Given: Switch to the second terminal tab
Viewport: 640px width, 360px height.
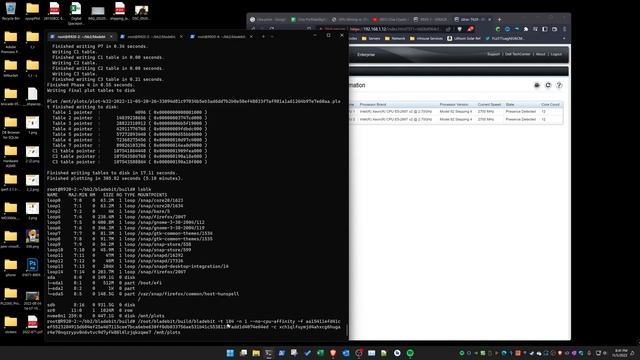Looking at the screenshot, I should tap(151, 36).
